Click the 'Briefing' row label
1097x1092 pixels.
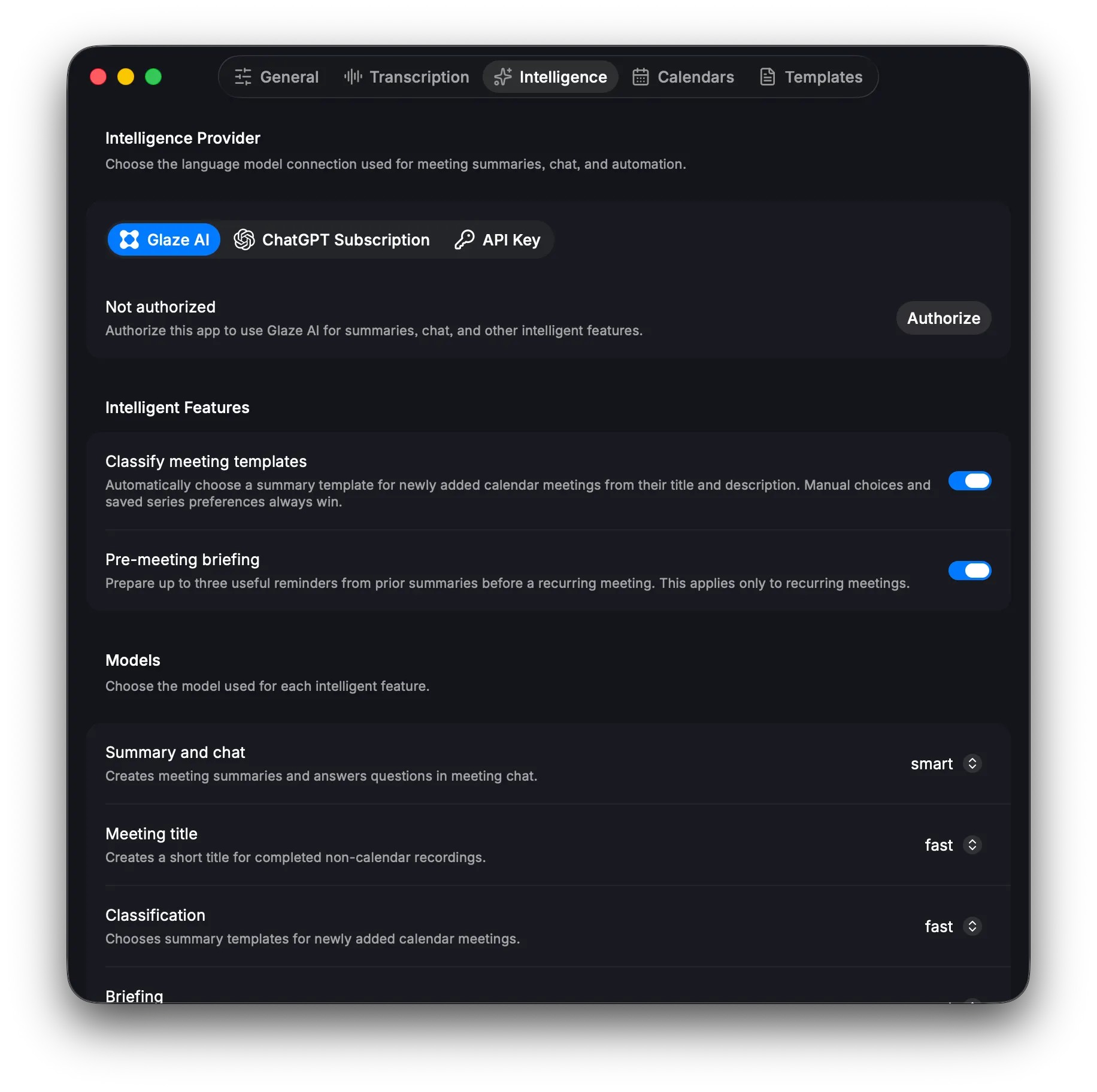pyautogui.click(x=134, y=995)
